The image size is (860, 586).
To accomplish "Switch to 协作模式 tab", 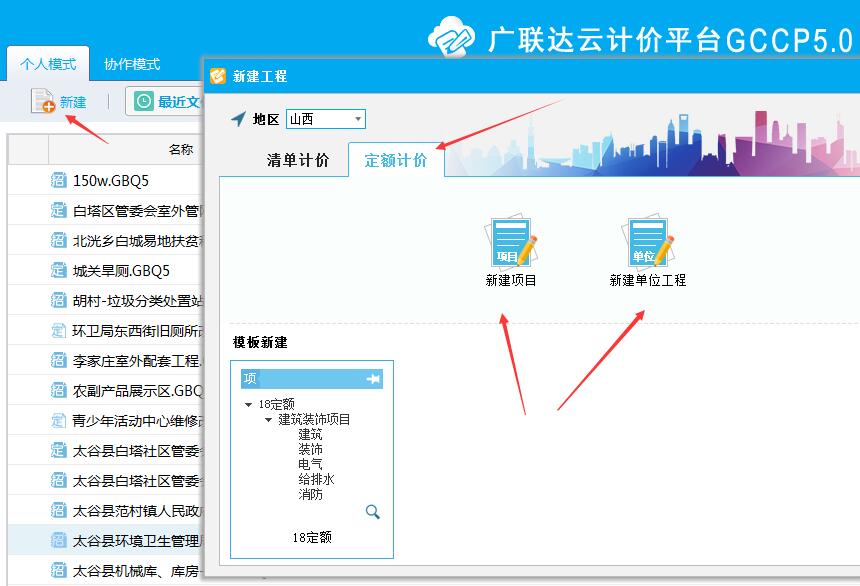I will (x=132, y=64).
